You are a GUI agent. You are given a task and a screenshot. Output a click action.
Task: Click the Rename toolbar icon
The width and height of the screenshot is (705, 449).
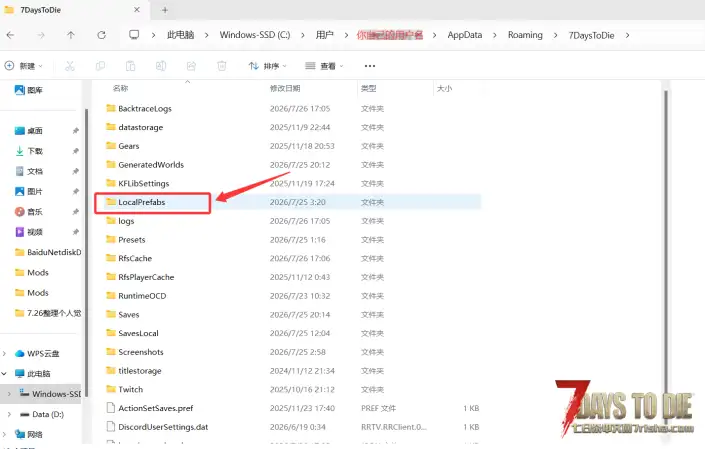click(161, 66)
